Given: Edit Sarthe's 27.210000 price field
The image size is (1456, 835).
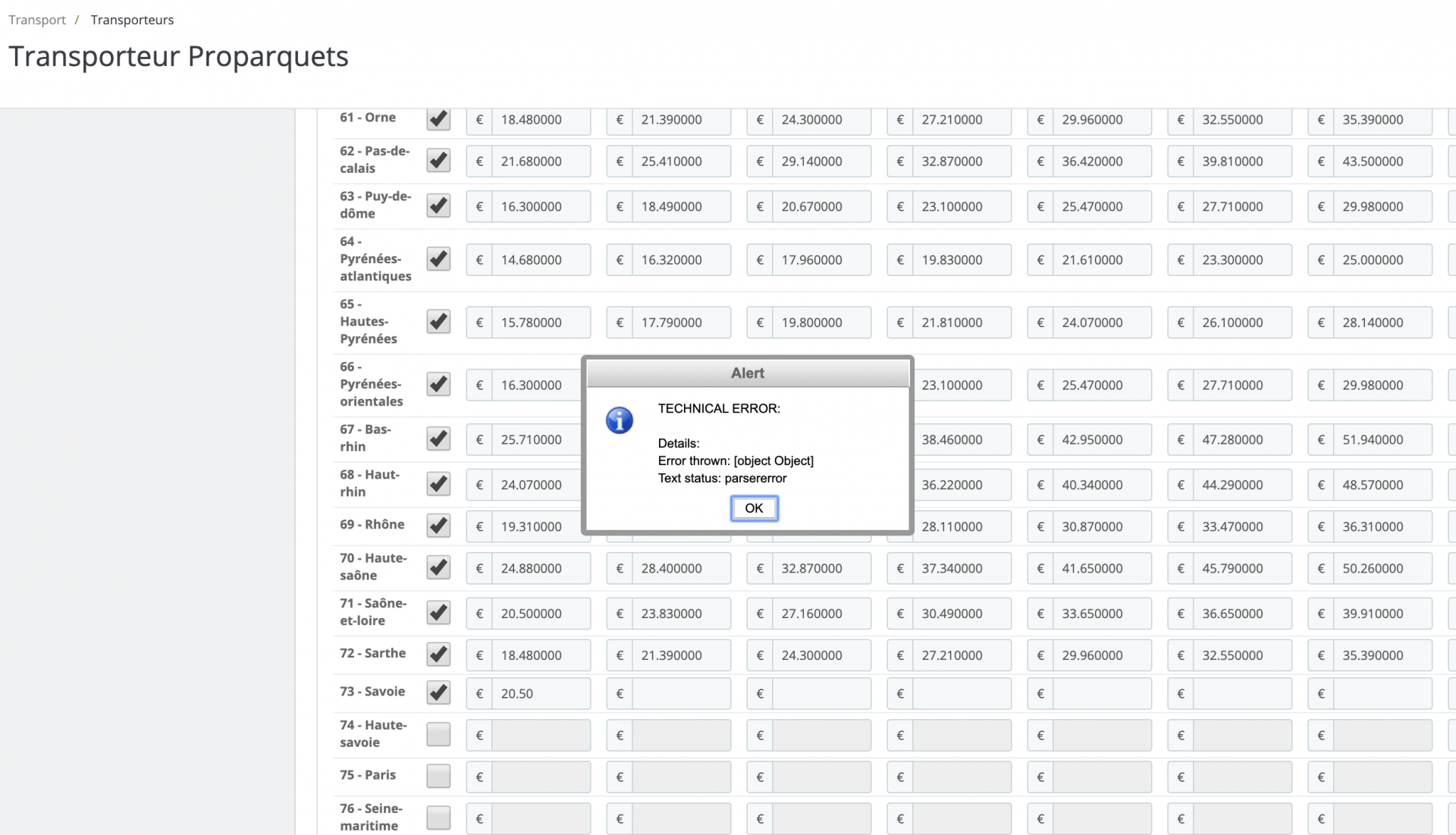Looking at the screenshot, I should tap(962, 655).
